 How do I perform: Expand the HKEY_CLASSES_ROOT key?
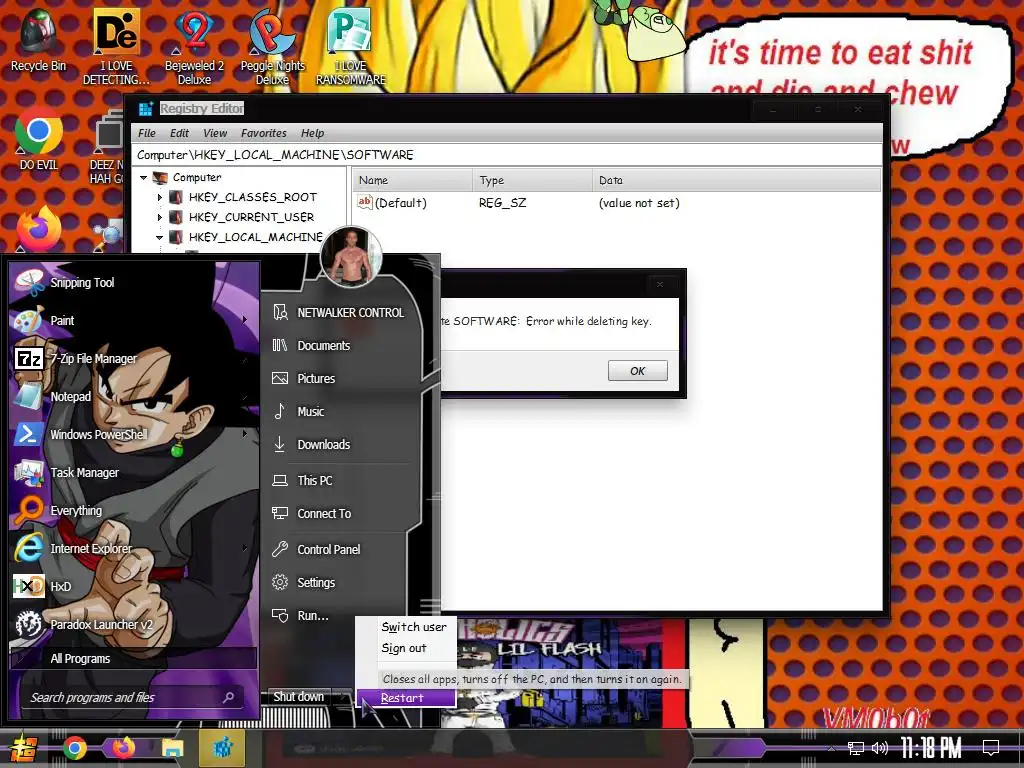pos(159,197)
